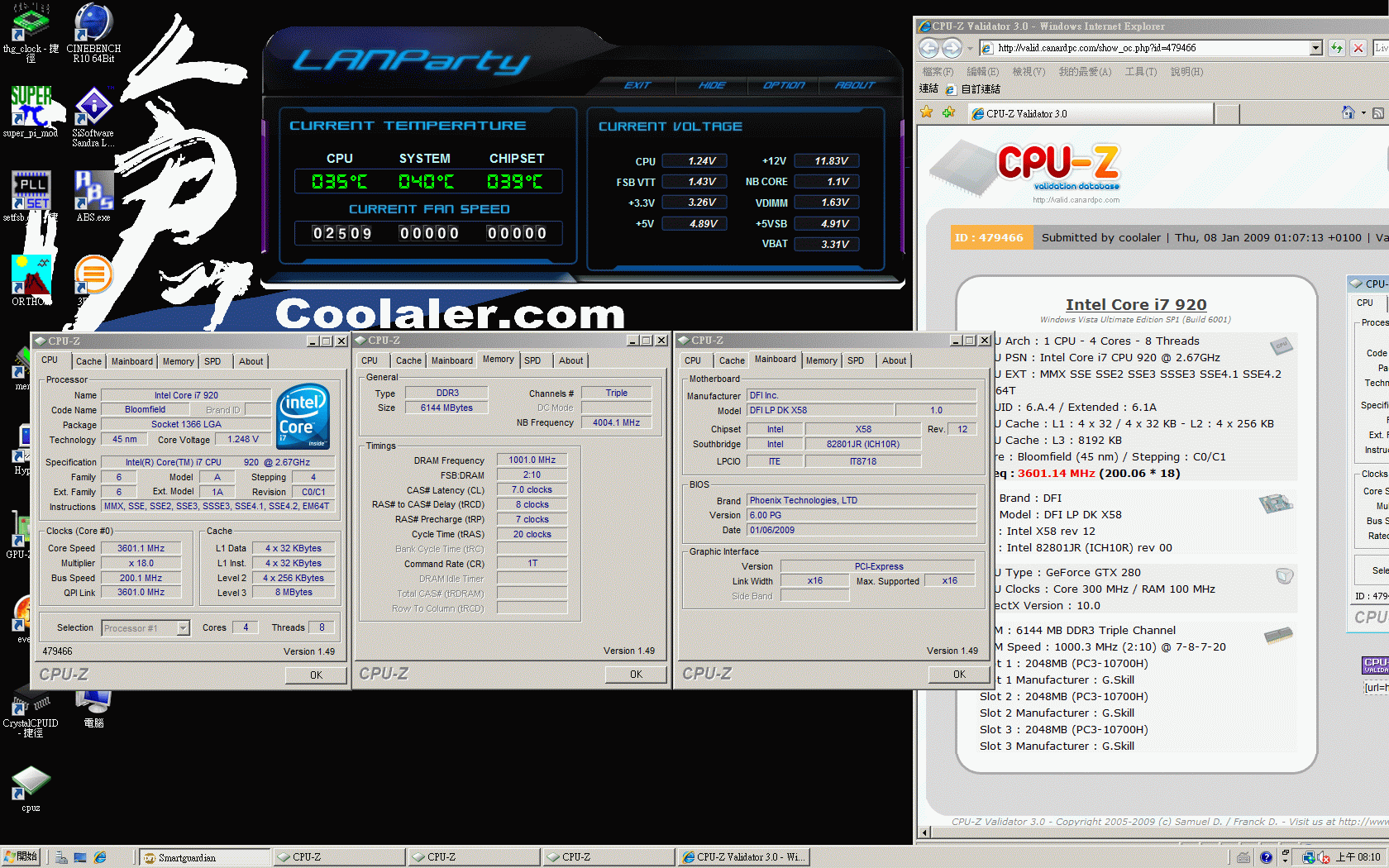Open ABS.exe desktop icon
This screenshot has width=1389, height=868.
(x=93, y=196)
